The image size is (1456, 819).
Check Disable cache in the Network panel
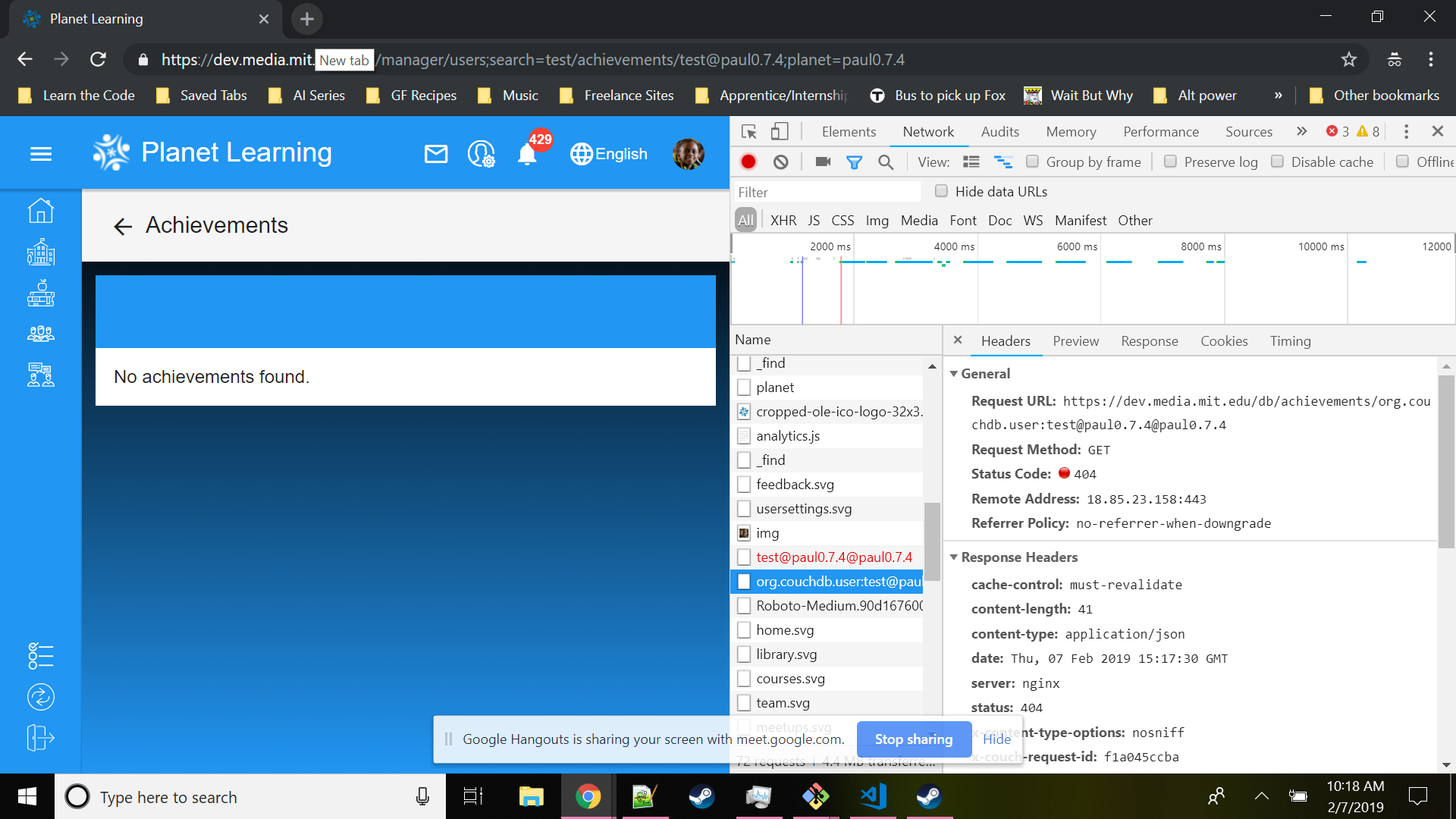click(1277, 162)
